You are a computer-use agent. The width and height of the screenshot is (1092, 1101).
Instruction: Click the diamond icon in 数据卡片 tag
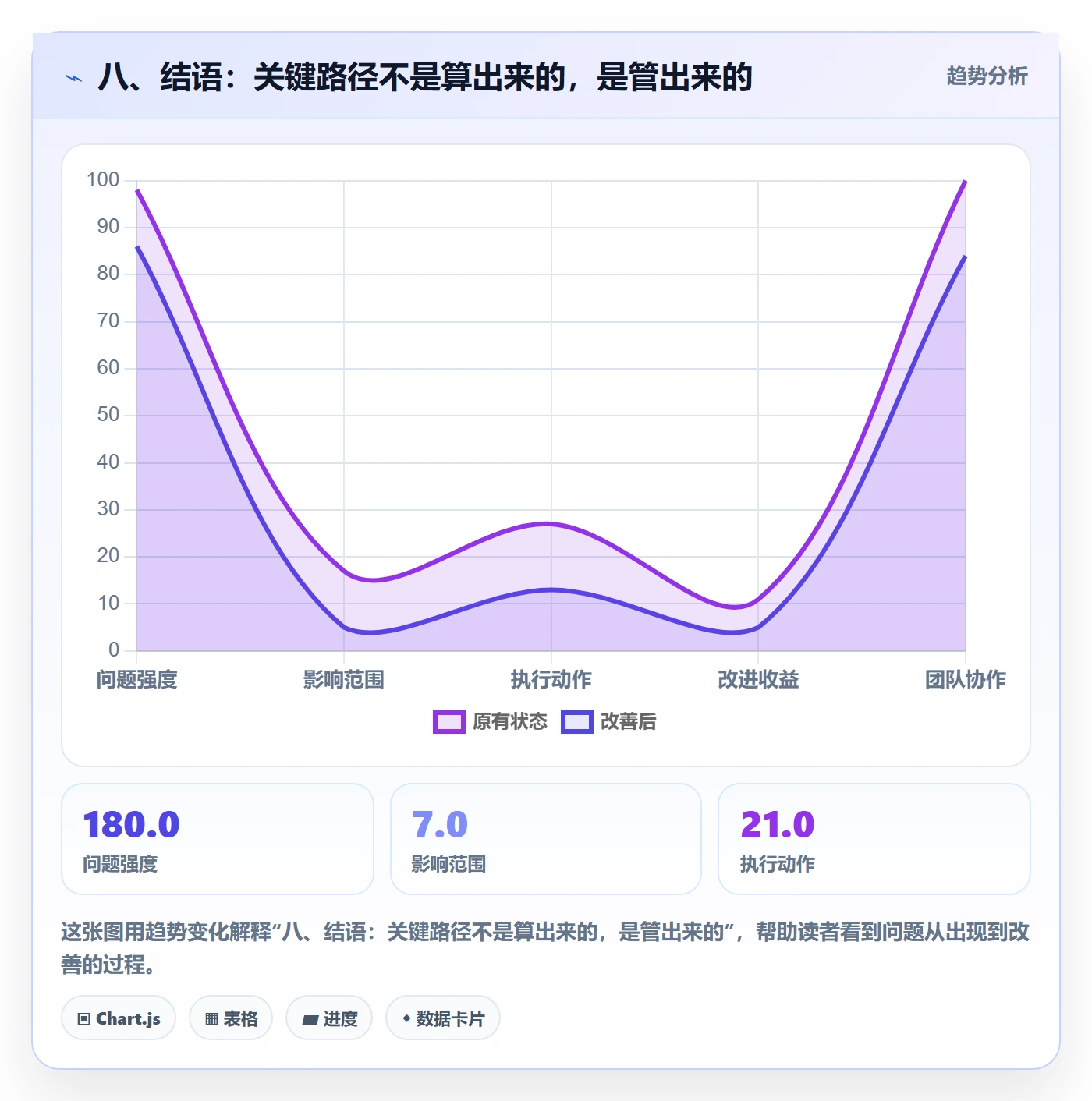[406, 1018]
